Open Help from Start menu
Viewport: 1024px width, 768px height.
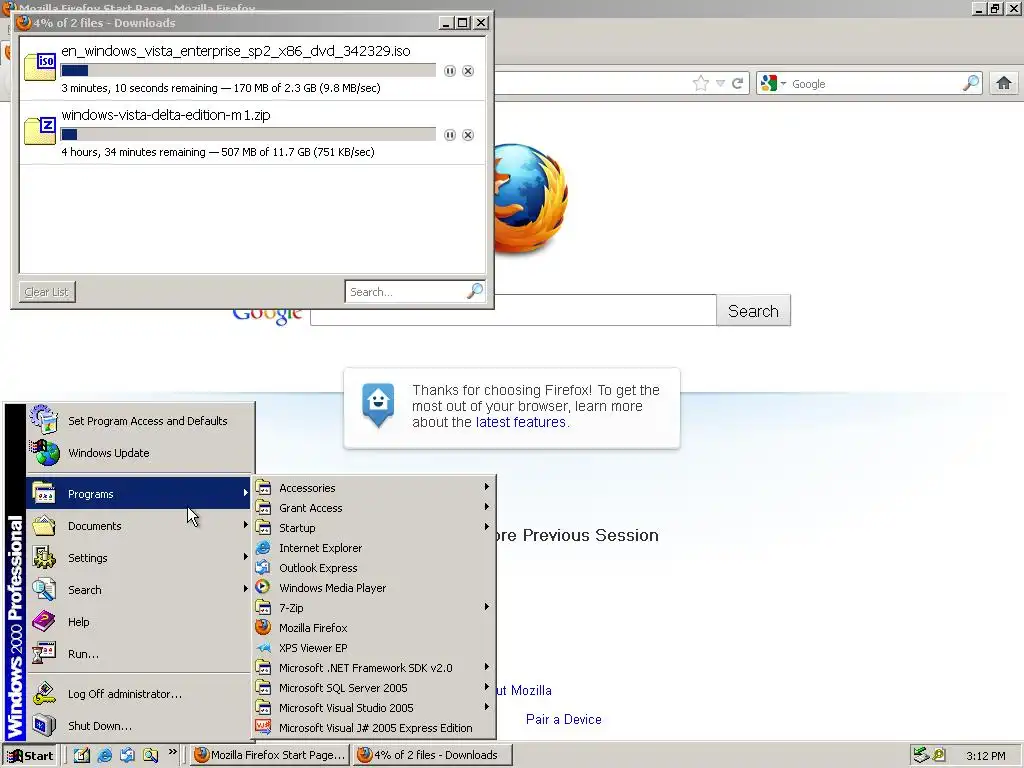coord(140,622)
